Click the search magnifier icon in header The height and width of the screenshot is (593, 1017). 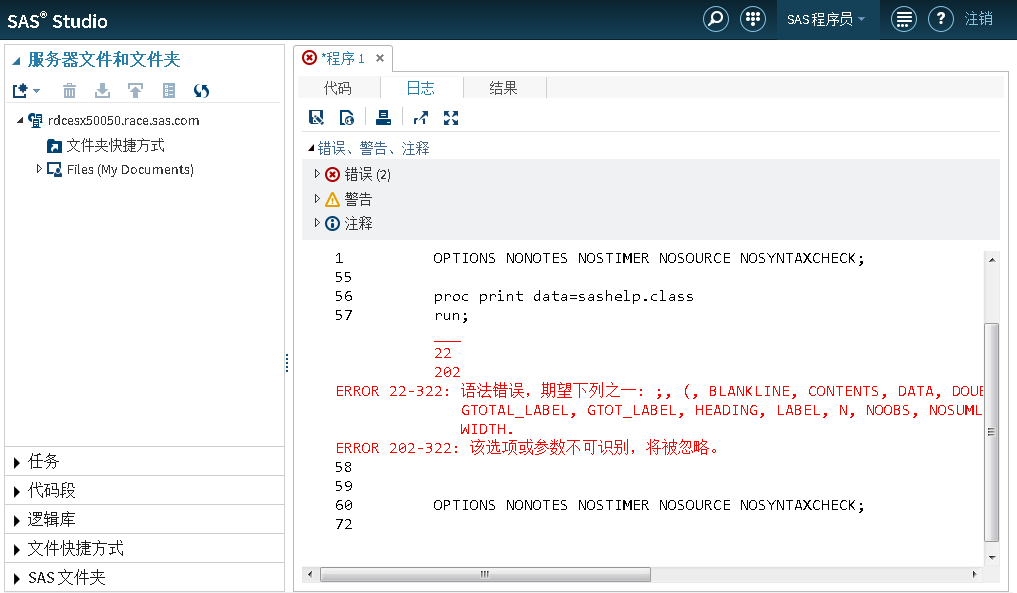point(716,19)
